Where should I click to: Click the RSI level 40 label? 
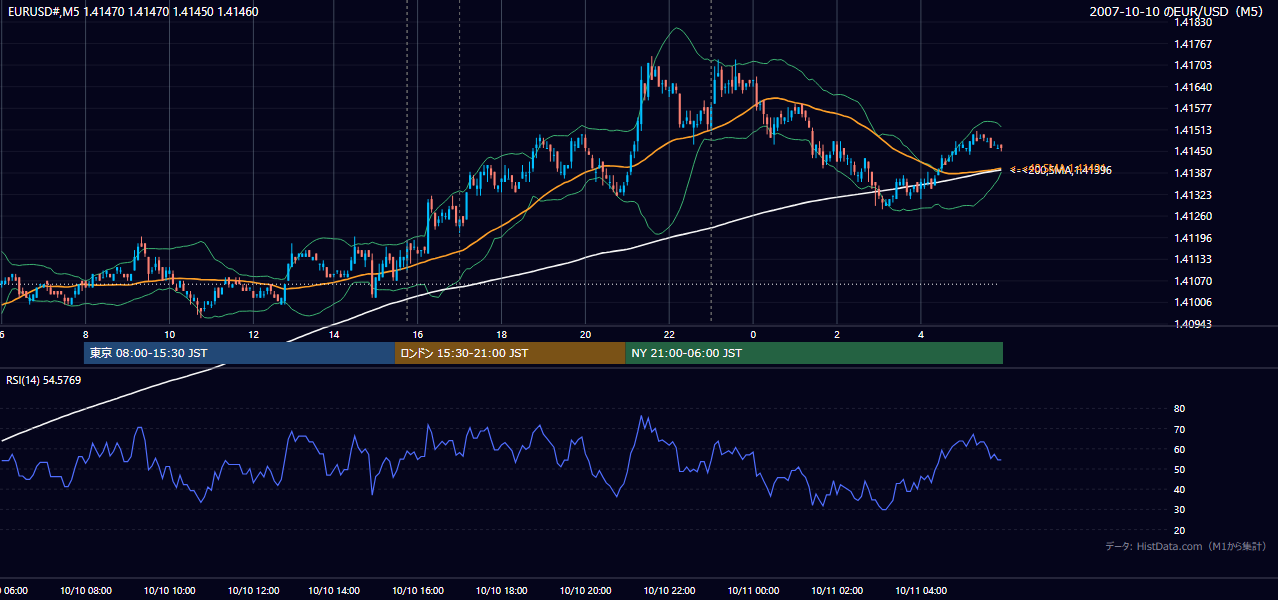pos(1179,490)
